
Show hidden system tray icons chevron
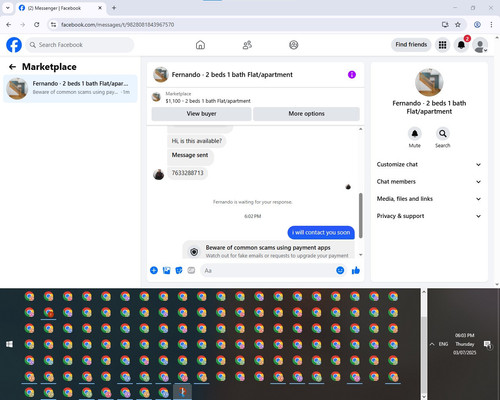click(432, 344)
